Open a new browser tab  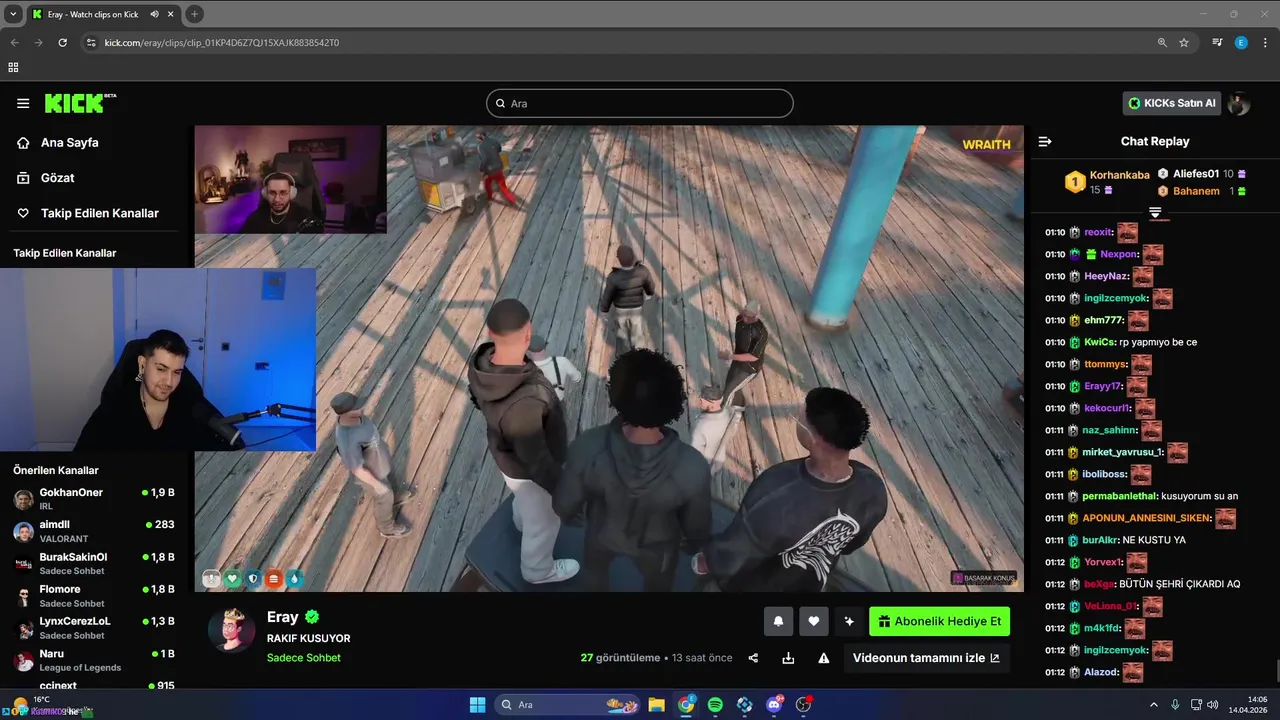click(194, 14)
